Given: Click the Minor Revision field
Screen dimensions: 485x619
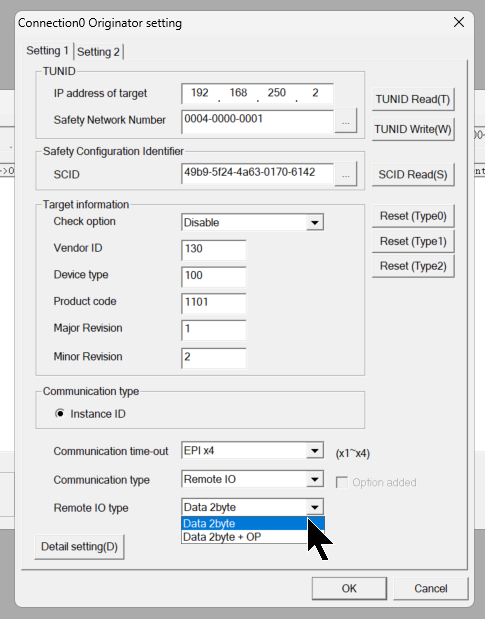Looking at the screenshot, I should pyautogui.click(x=213, y=358).
